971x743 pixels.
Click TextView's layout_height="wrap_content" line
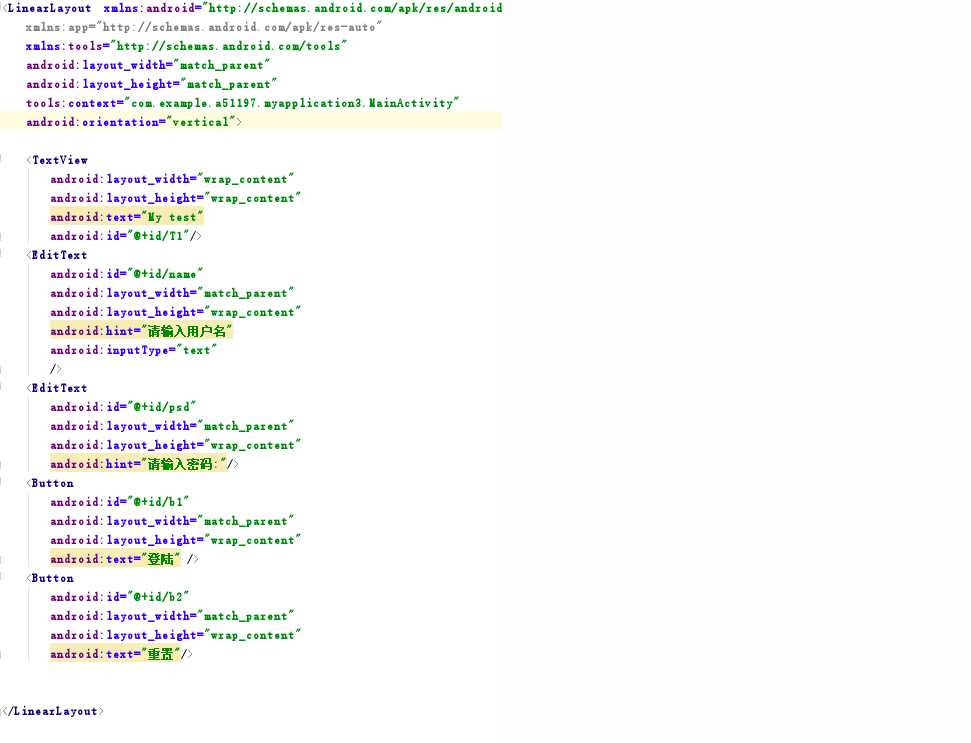click(x=175, y=199)
